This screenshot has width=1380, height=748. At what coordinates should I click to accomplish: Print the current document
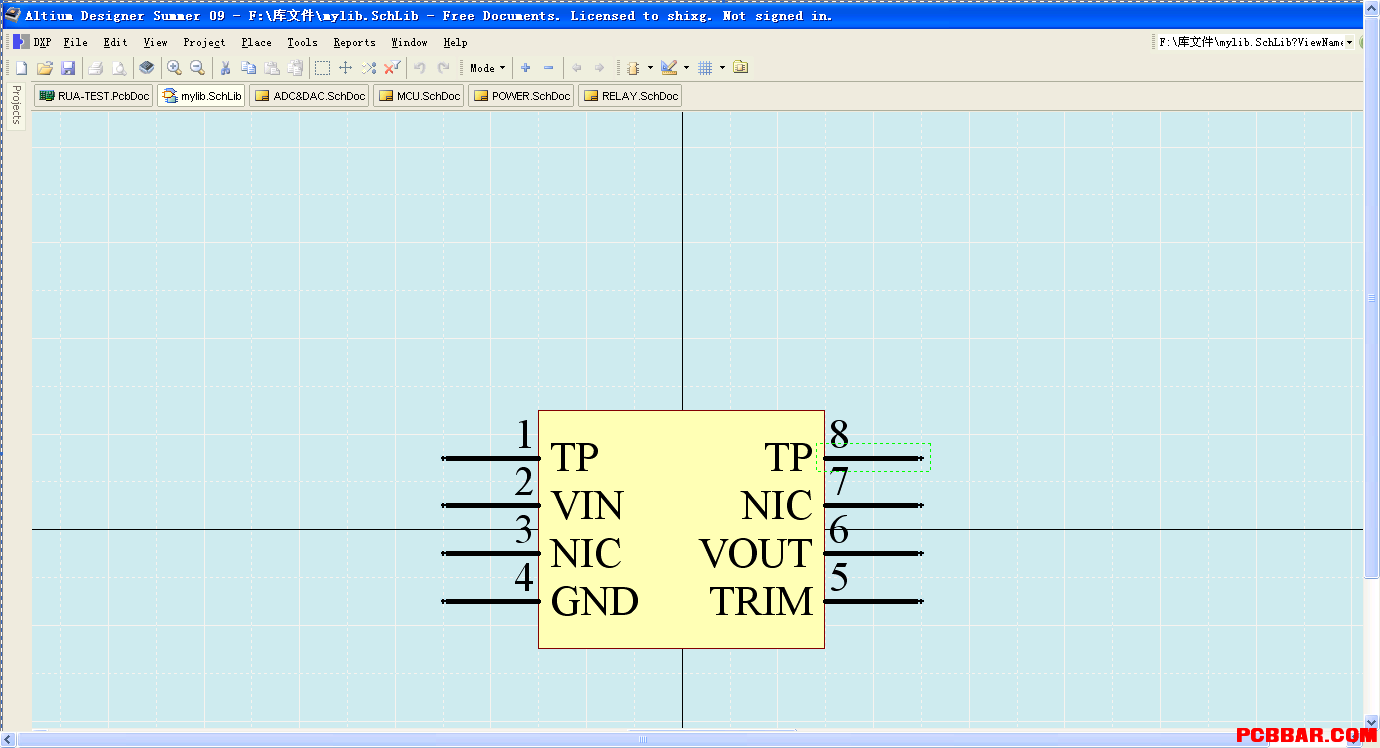pos(95,68)
